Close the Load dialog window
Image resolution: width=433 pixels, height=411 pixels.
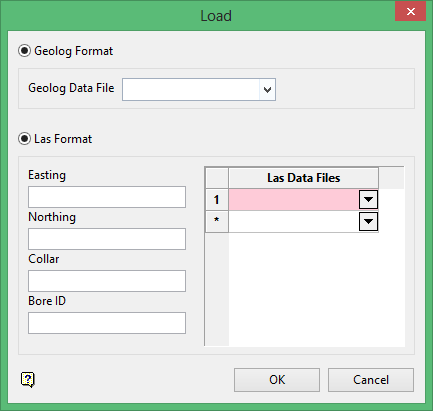pyautogui.click(x=410, y=12)
